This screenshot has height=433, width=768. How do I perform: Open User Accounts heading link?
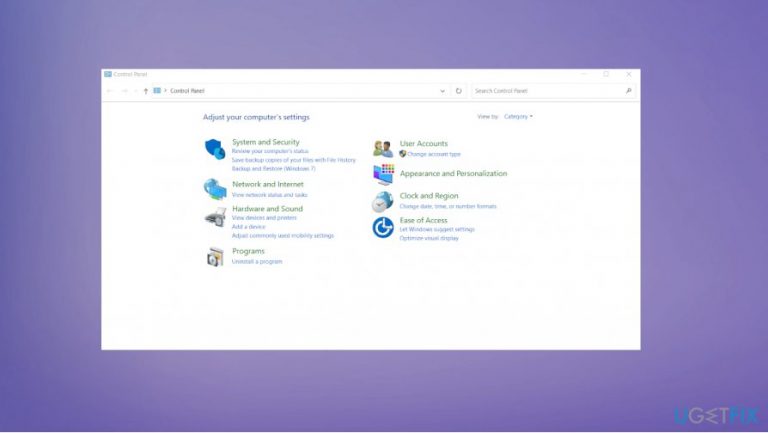tap(424, 144)
